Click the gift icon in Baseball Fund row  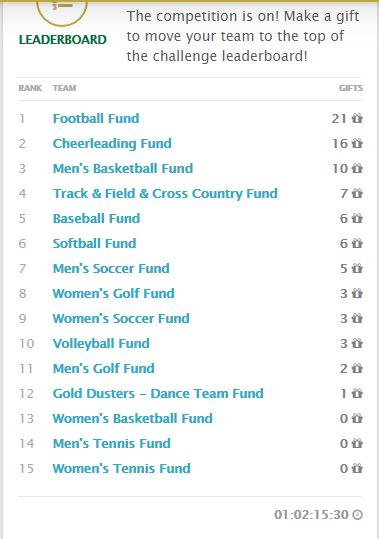click(x=357, y=218)
